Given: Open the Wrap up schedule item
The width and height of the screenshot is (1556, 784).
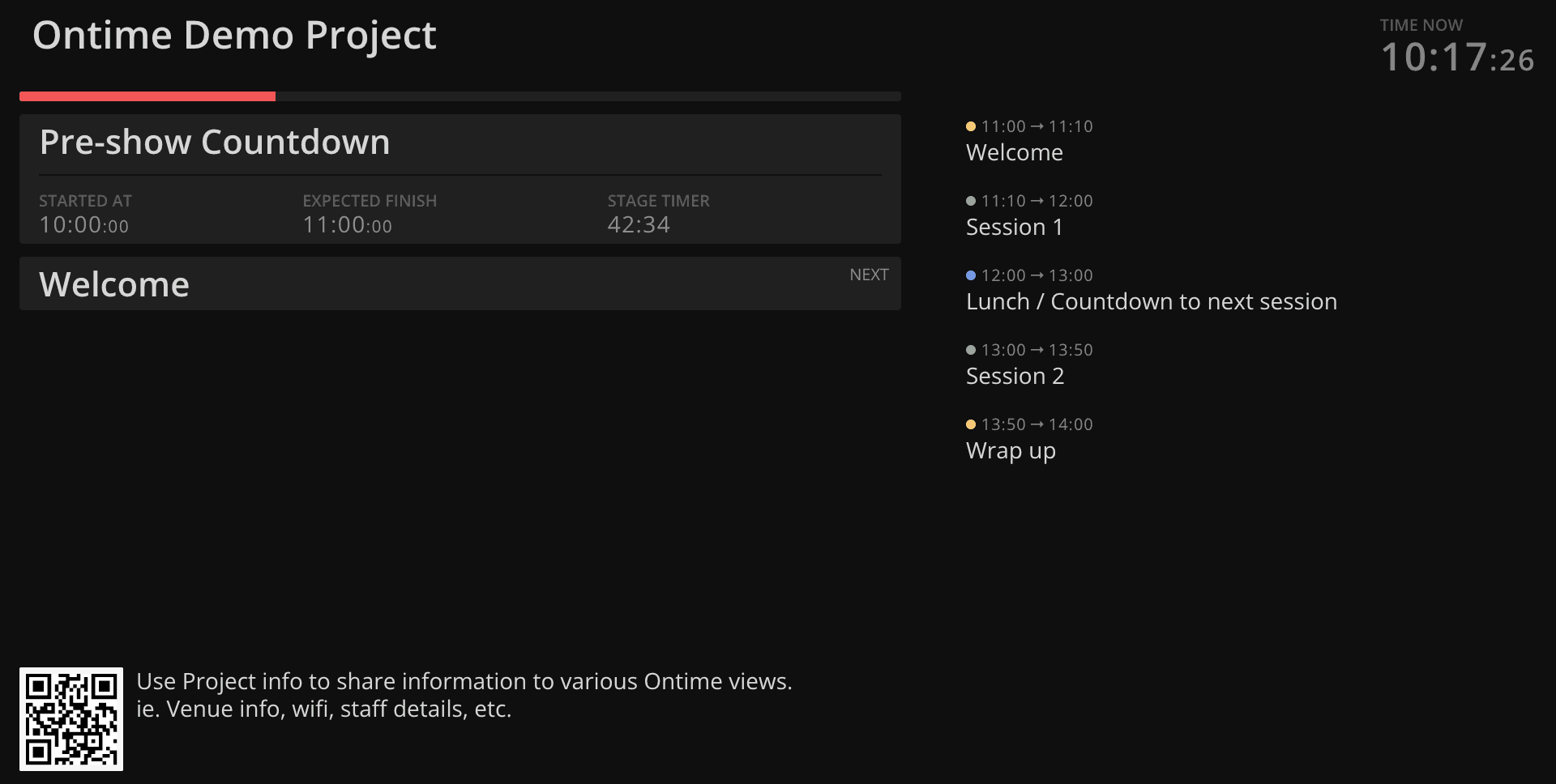Looking at the screenshot, I should (1011, 450).
